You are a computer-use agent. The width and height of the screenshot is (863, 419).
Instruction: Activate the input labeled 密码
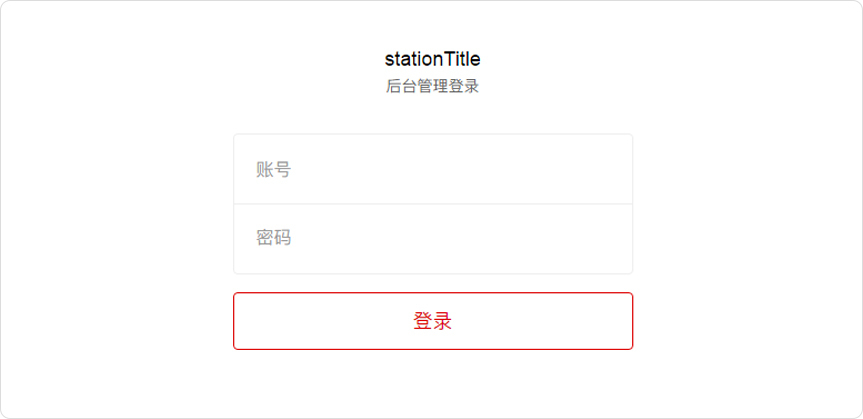tap(432, 239)
